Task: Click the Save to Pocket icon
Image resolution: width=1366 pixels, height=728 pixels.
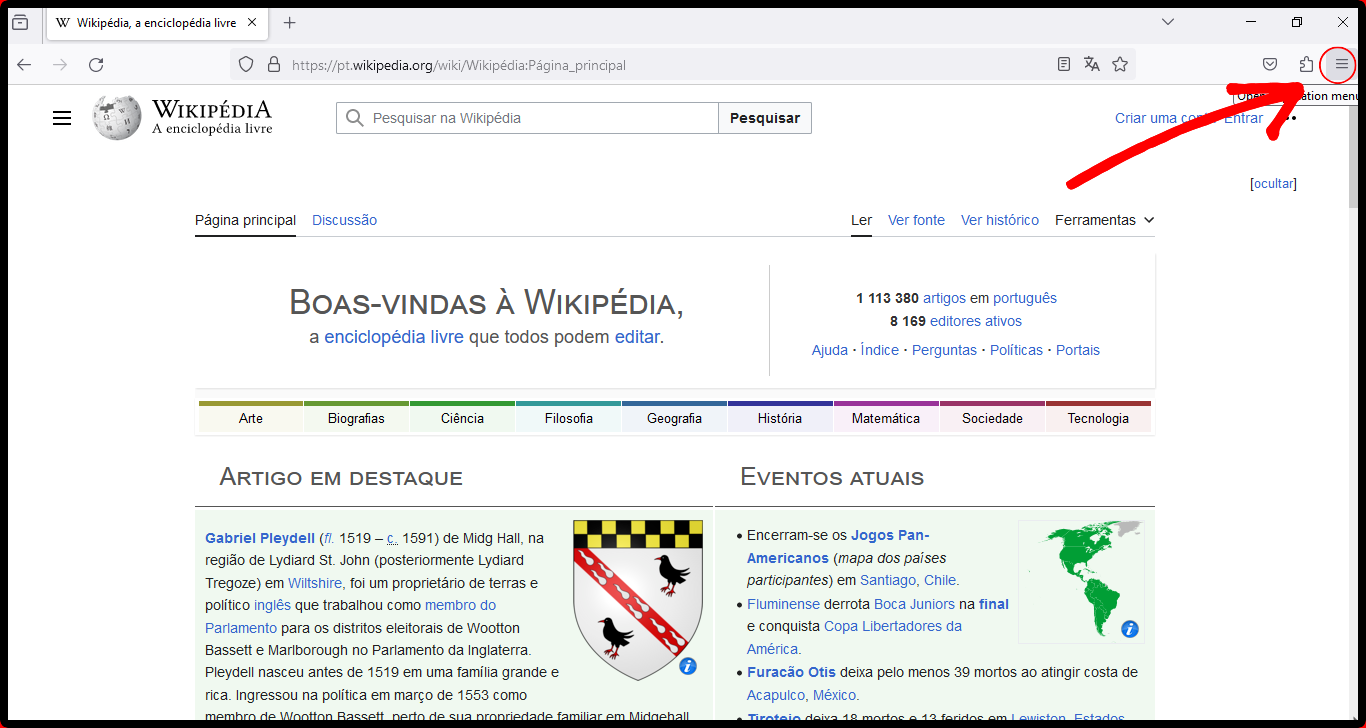Action: (x=1270, y=65)
